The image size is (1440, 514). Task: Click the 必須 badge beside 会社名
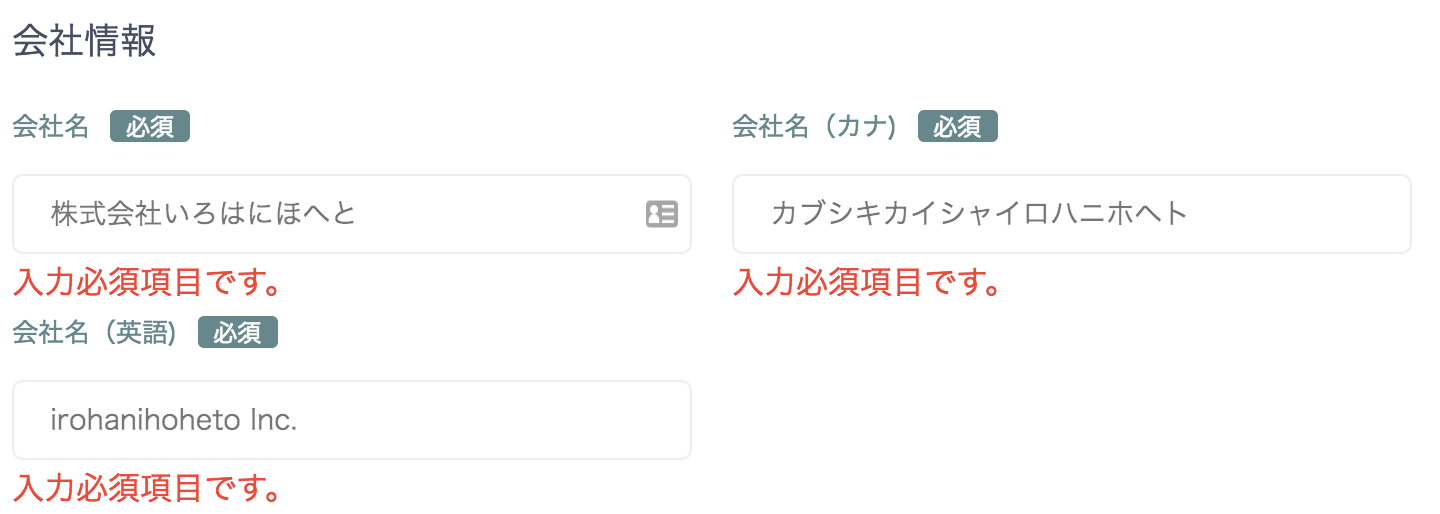coord(150,127)
